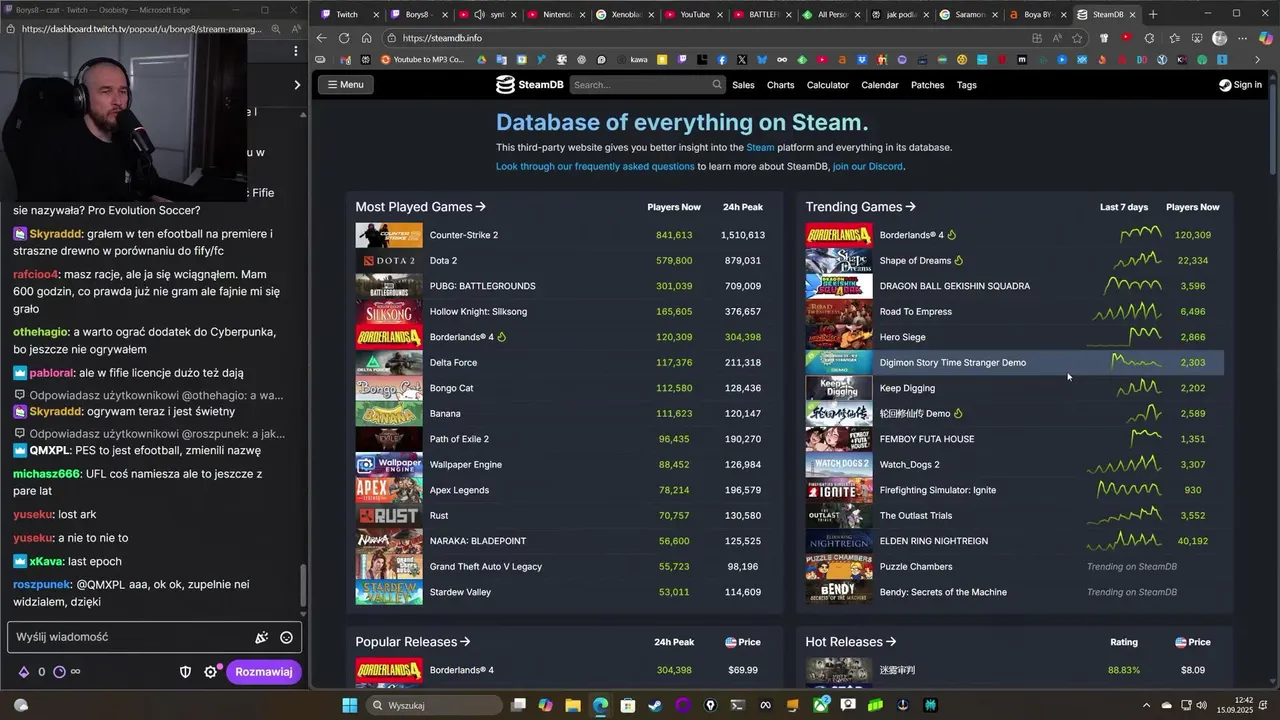Screen dimensions: 1280x720
Task: Open the moderator shield icon
Action: 185,672
